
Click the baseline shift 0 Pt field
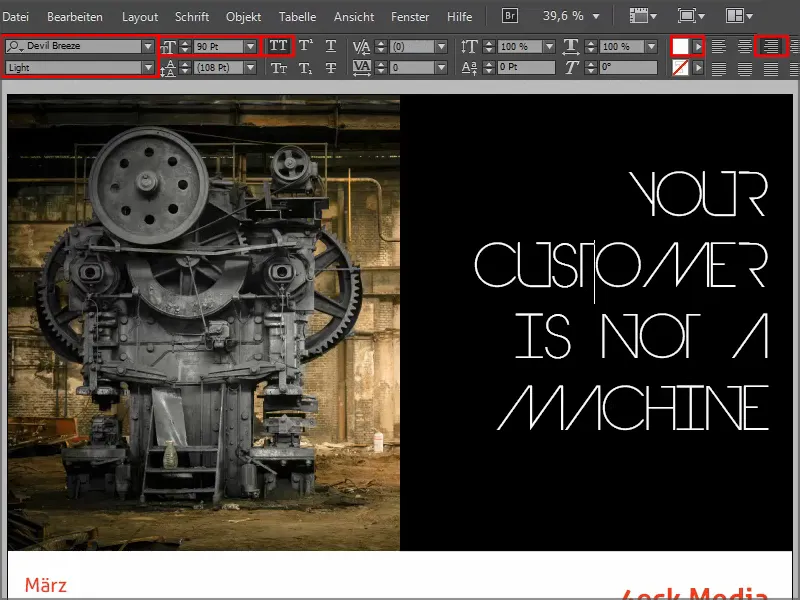pyautogui.click(x=527, y=67)
